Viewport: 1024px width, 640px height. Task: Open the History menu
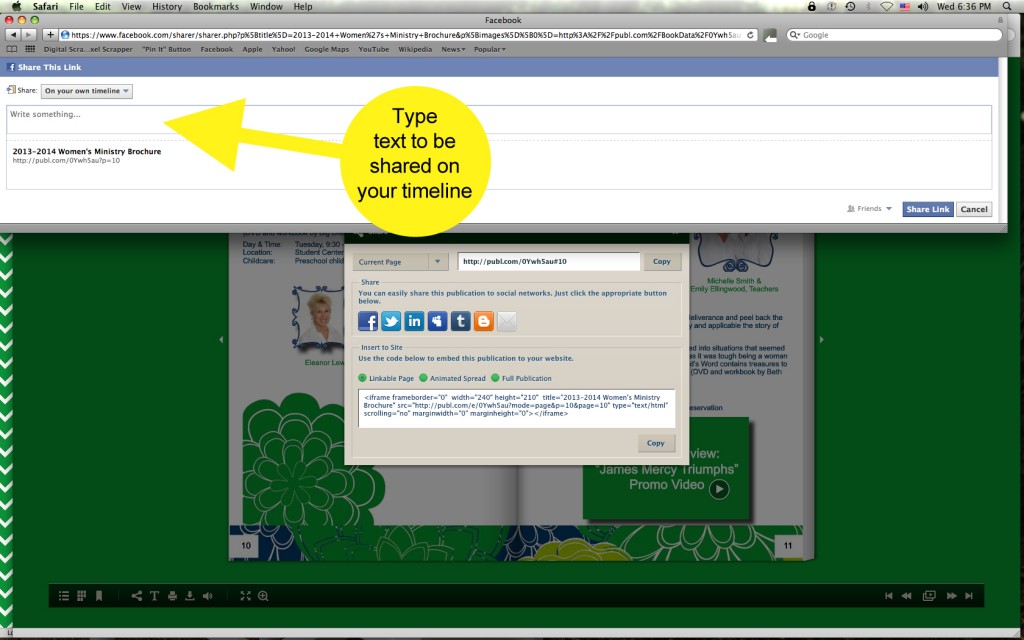coord(167,7)
